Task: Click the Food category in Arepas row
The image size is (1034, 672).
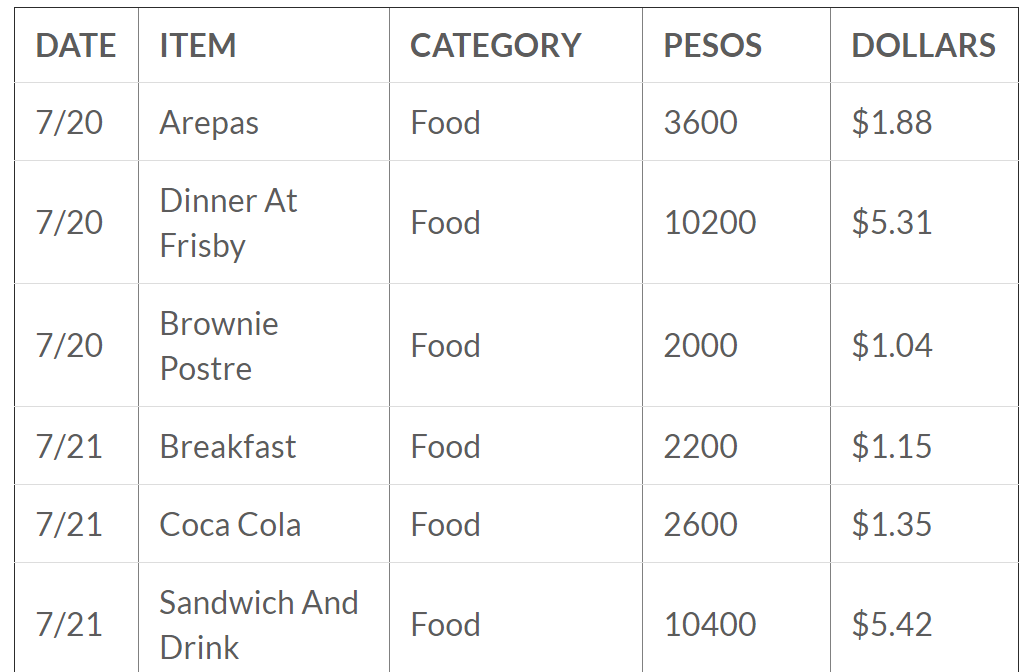Action: click(445, 123)
